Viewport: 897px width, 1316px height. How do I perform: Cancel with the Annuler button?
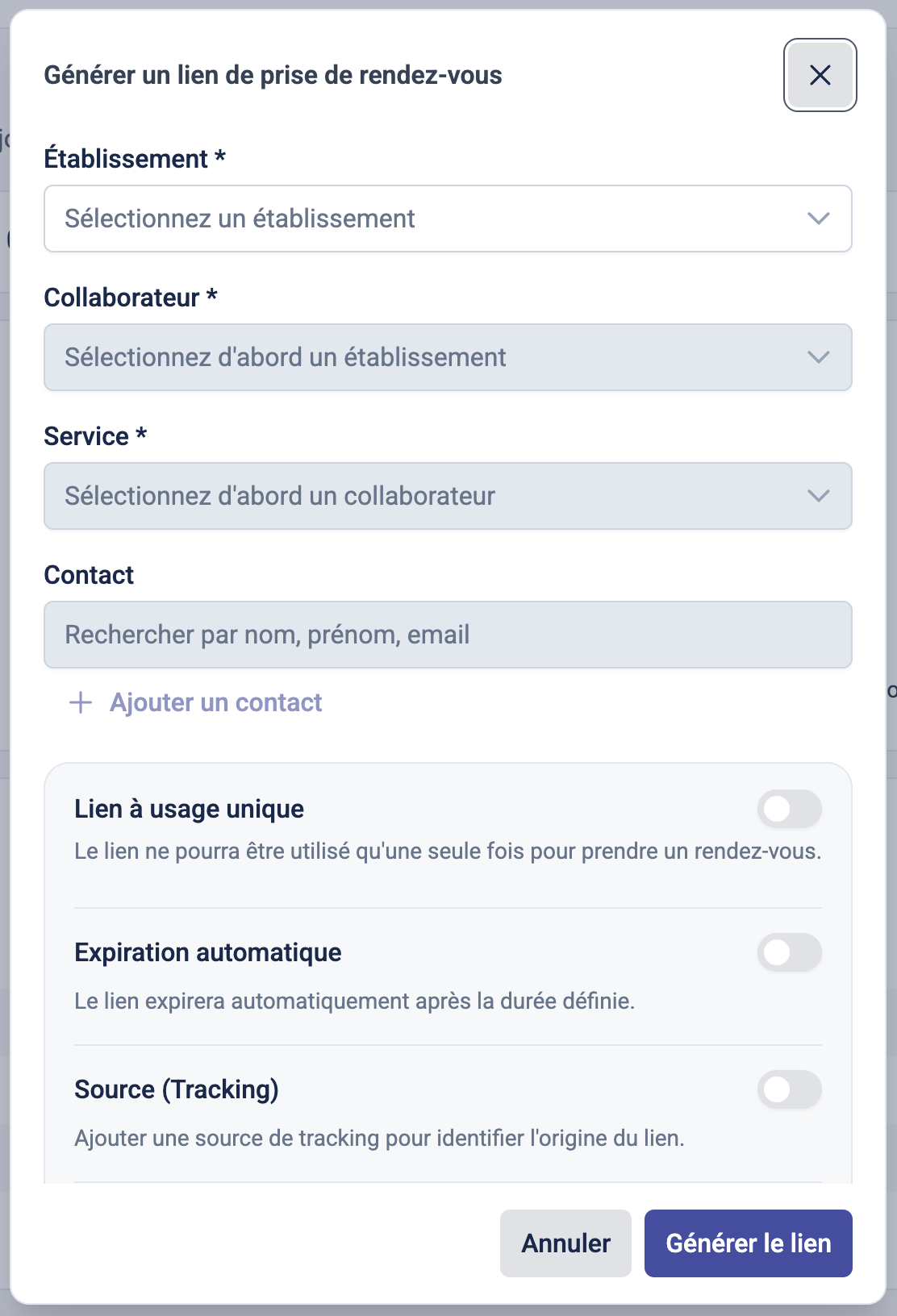click(x=565, y=1243)
